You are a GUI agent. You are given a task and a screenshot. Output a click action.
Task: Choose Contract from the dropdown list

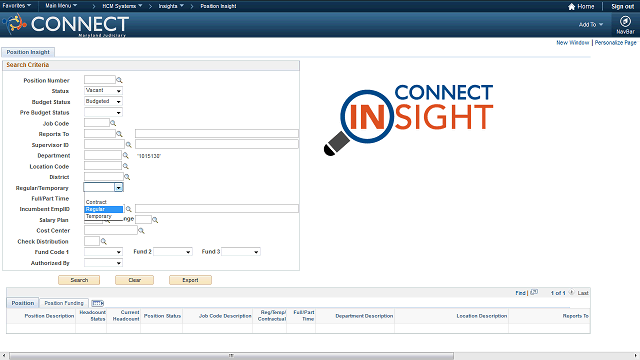104,202
